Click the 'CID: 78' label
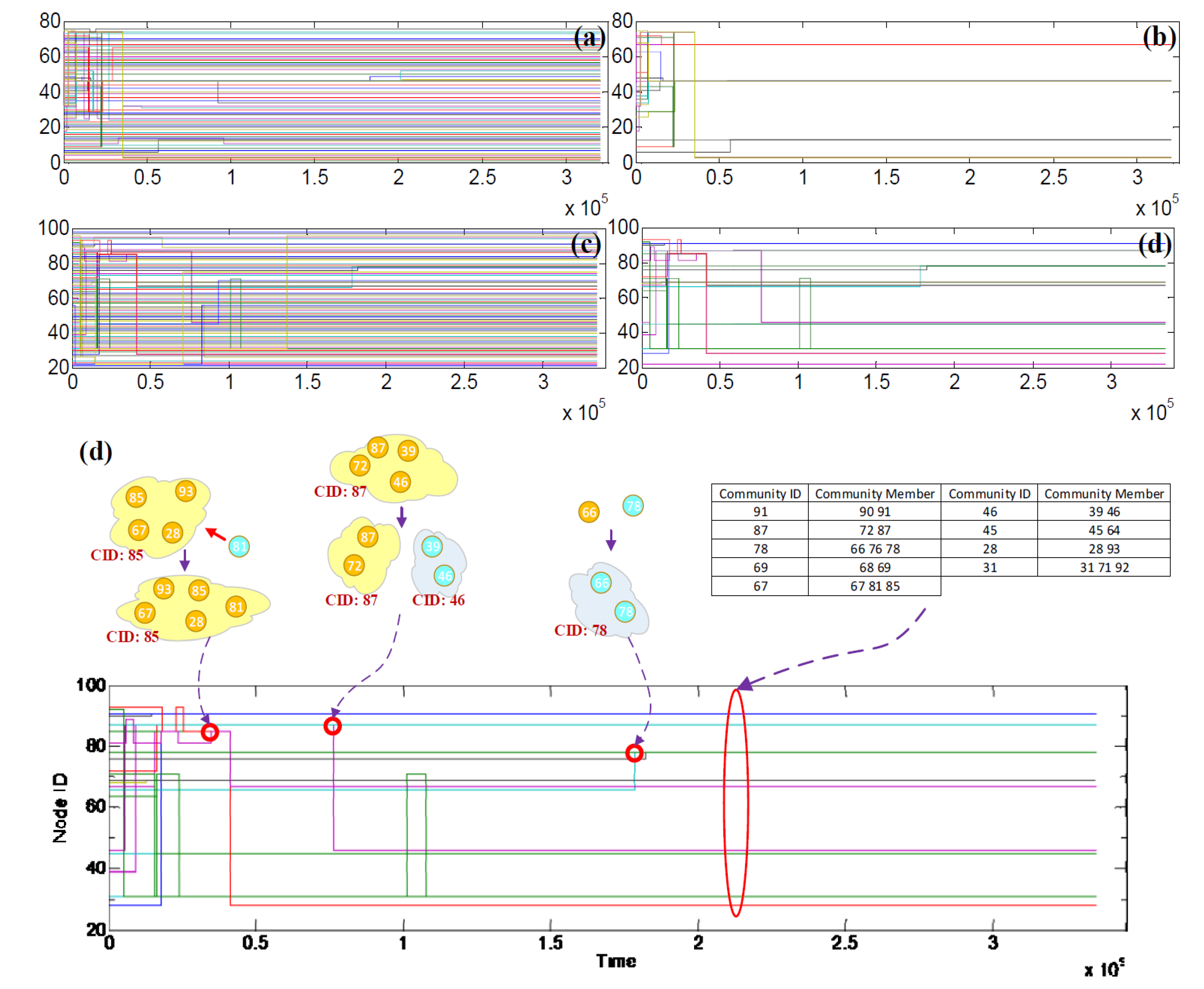This screenshot has height=989, width=1204. tap(580, 630)
